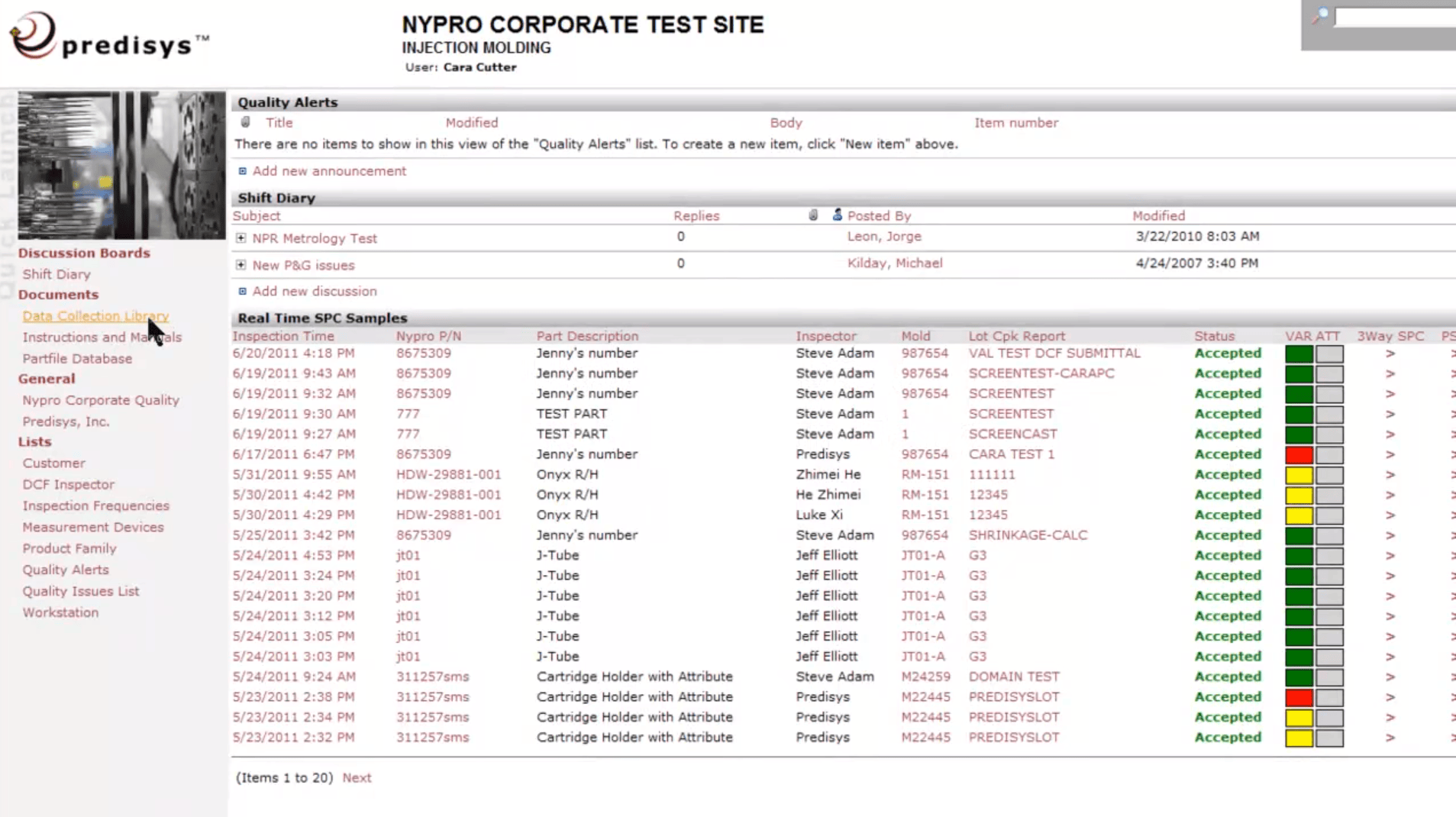Click the attachment icon in Shift Diary header

813,215
